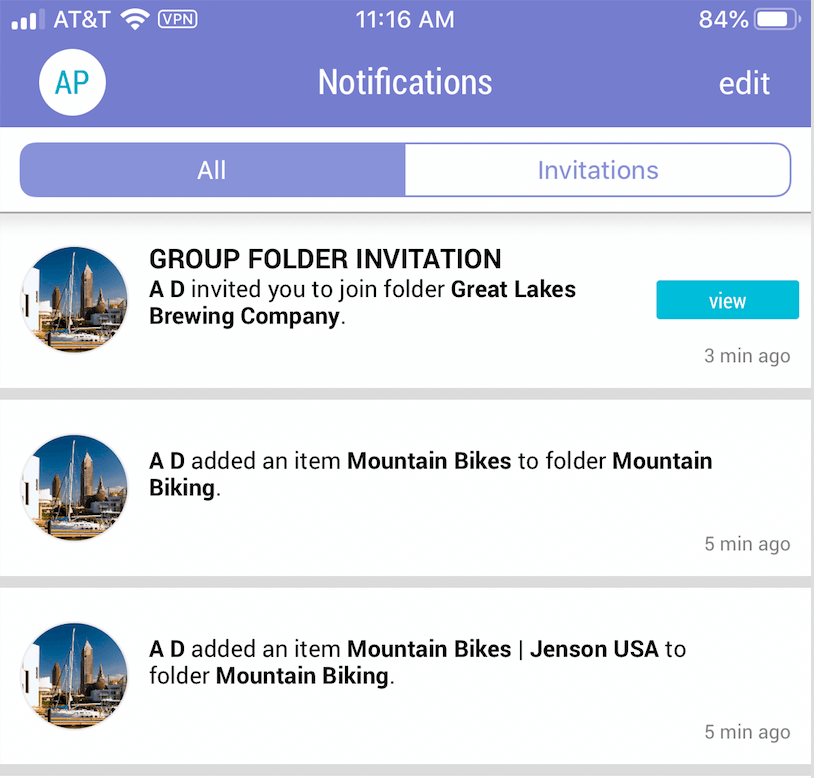Tap the 5 min ago timestamp on second notification

tap(746, 543)
